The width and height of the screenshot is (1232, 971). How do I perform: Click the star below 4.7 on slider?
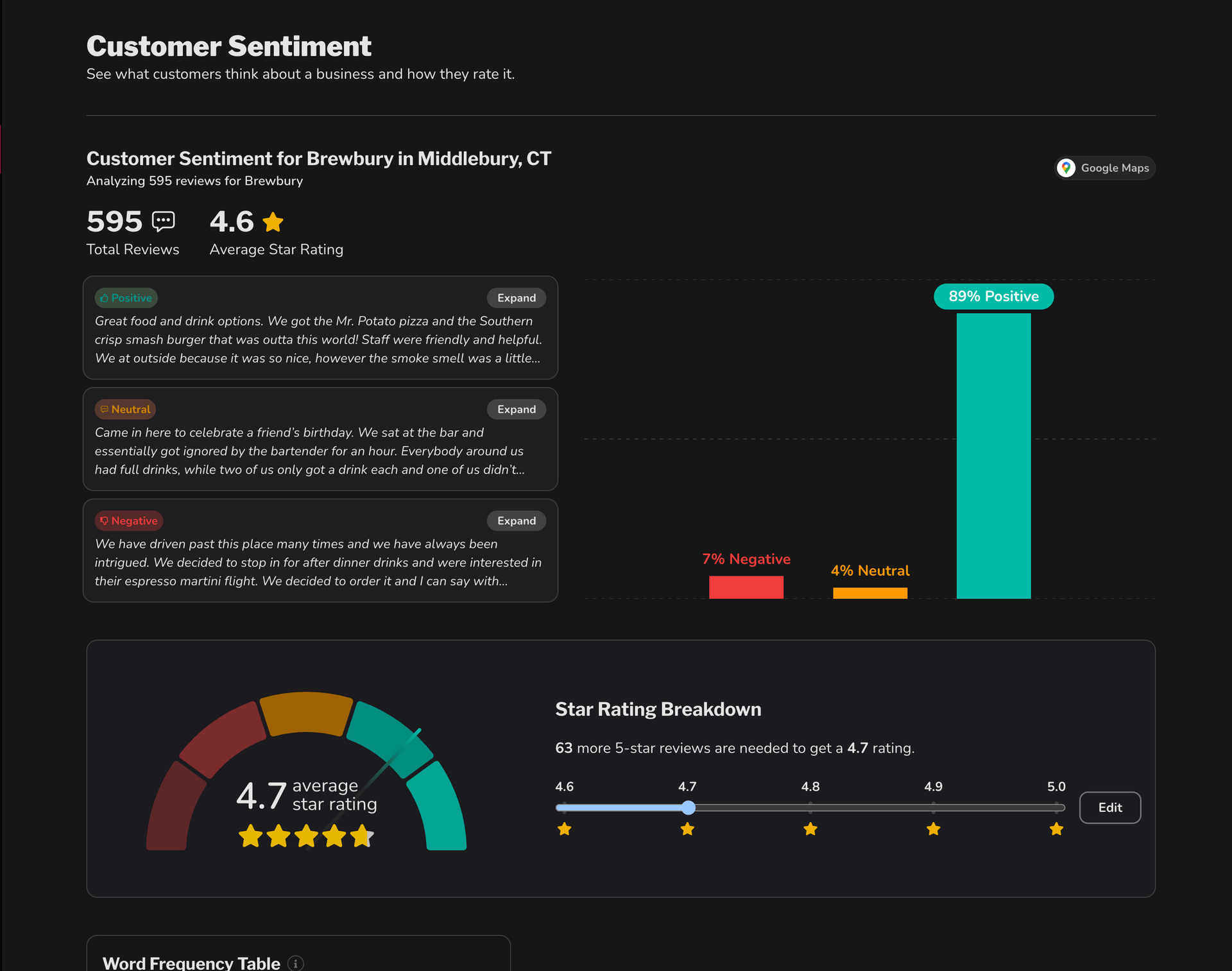(x=687, y=829)
